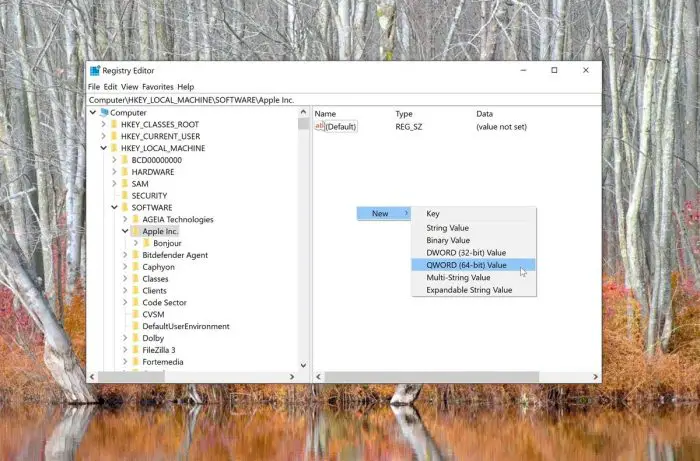
Task: Expand the Bitdefender Agent key
Action: tap(125, 255)
